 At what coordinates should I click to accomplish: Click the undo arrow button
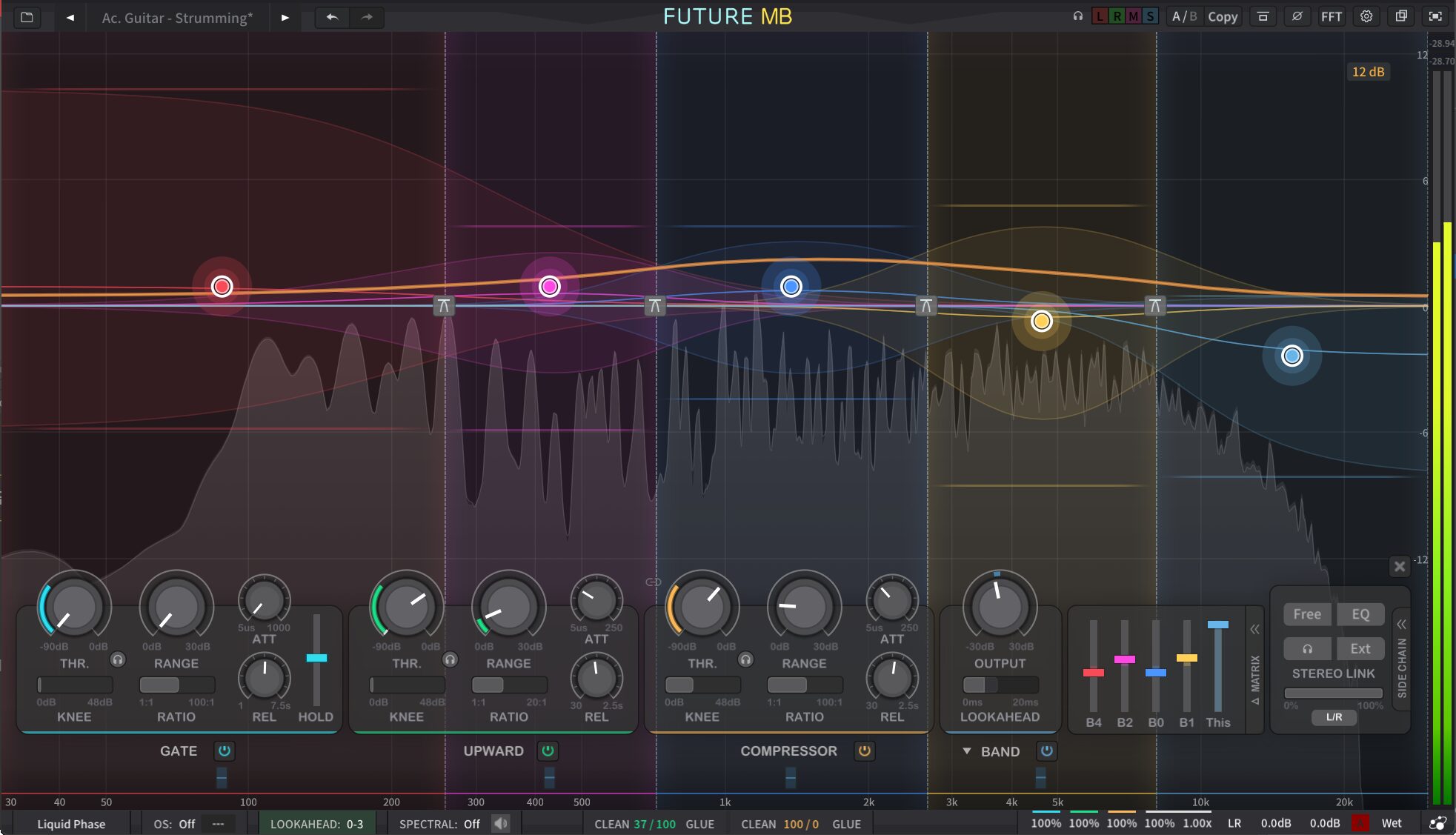point(332,17)
